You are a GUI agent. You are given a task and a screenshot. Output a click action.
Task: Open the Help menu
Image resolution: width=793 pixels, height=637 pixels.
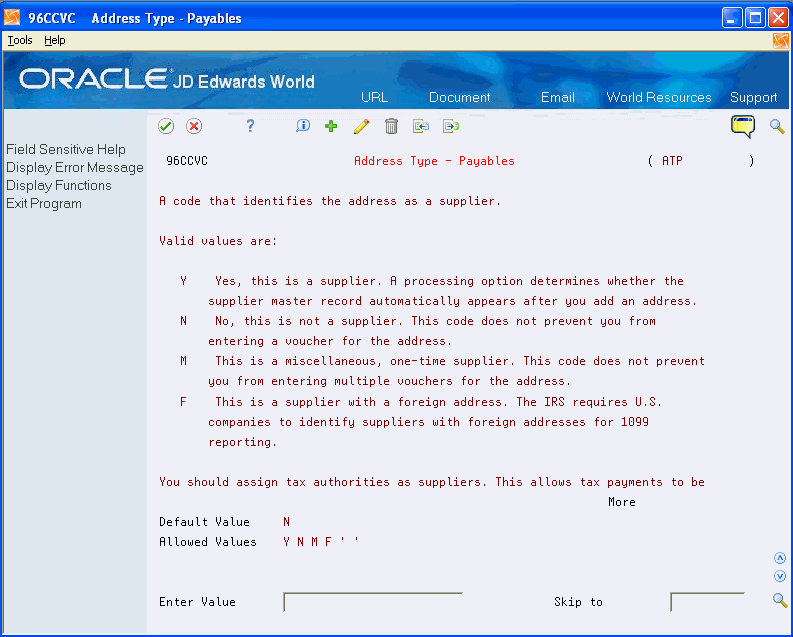55,40
